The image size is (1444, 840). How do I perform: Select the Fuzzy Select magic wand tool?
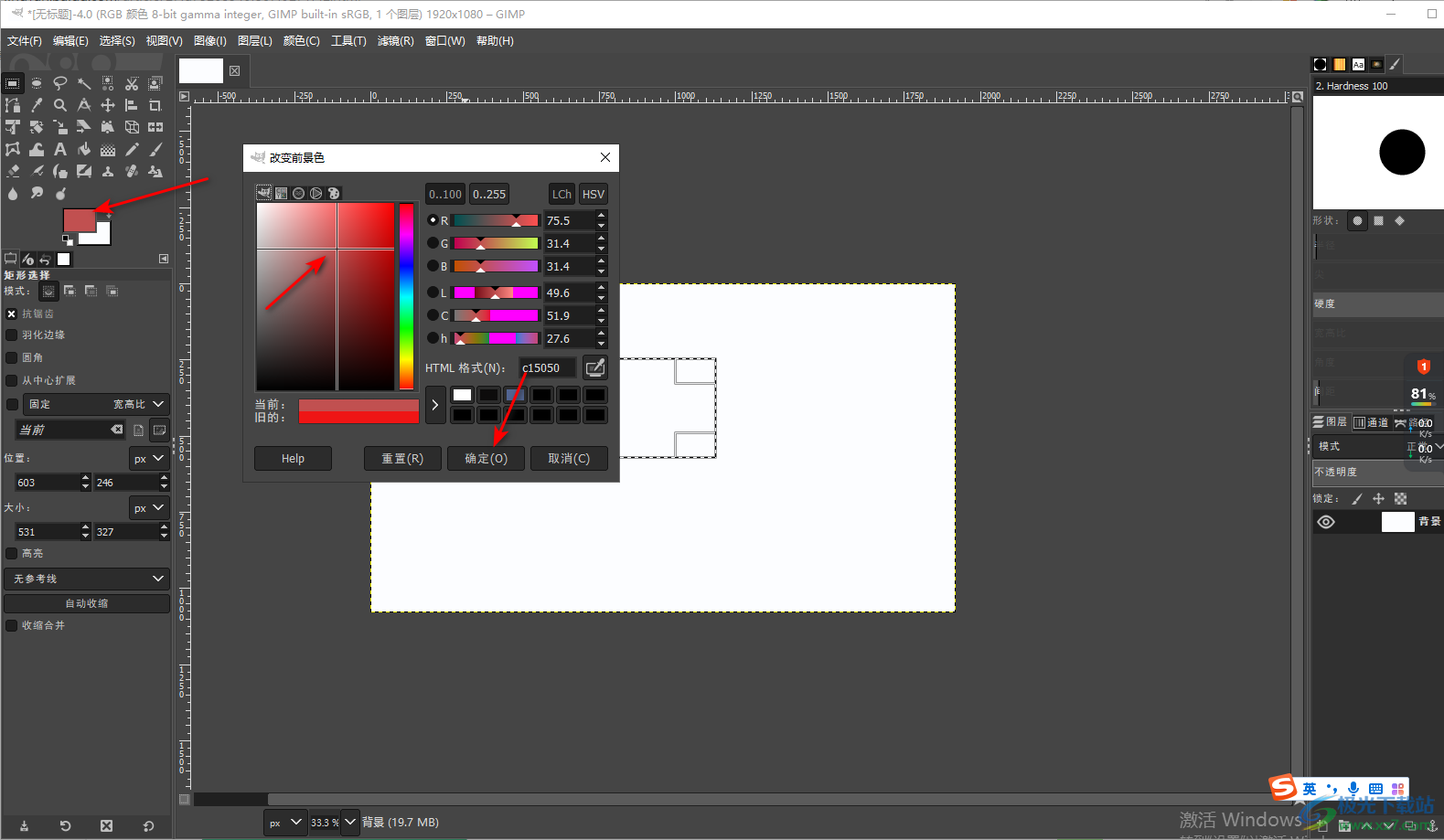84,83
